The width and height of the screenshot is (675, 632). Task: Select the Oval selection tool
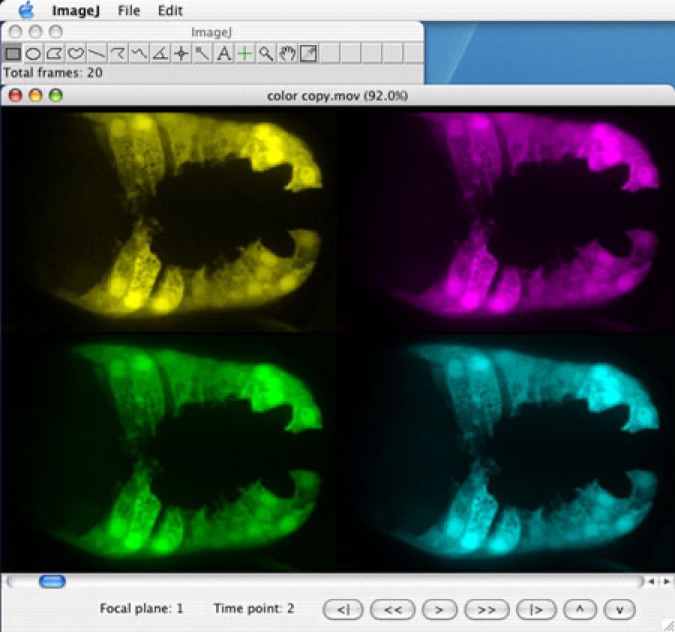pos(34,54)
